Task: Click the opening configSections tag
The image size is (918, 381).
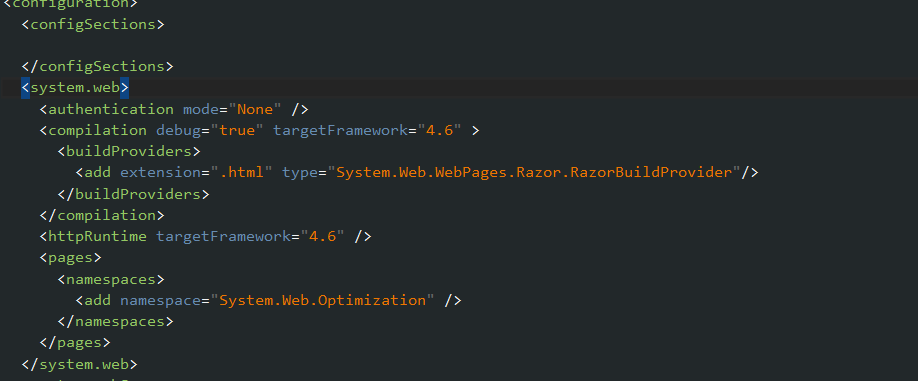Action: click(93, 25)
